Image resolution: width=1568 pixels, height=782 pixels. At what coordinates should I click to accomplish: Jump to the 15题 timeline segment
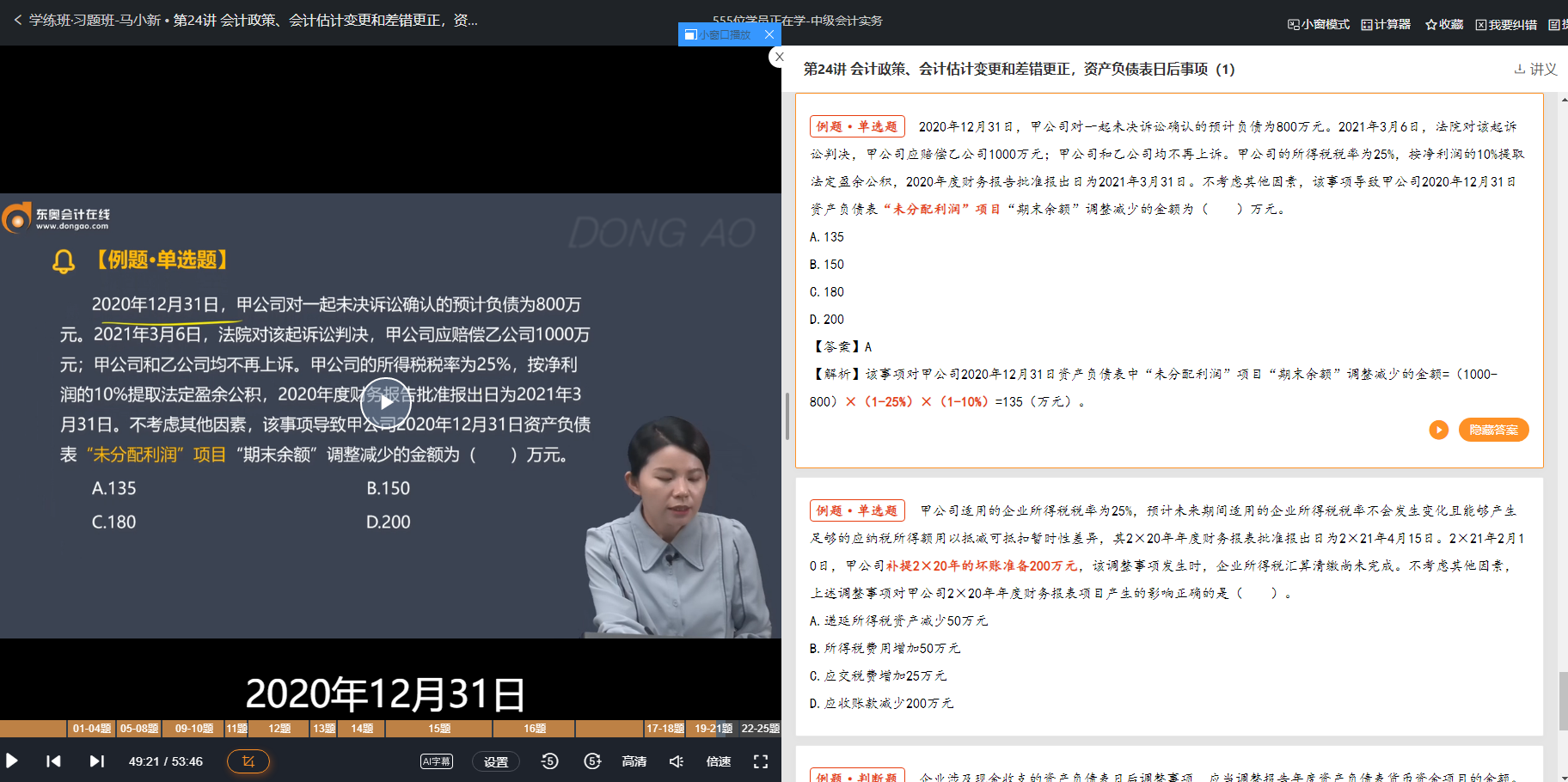tap(439, 729)
